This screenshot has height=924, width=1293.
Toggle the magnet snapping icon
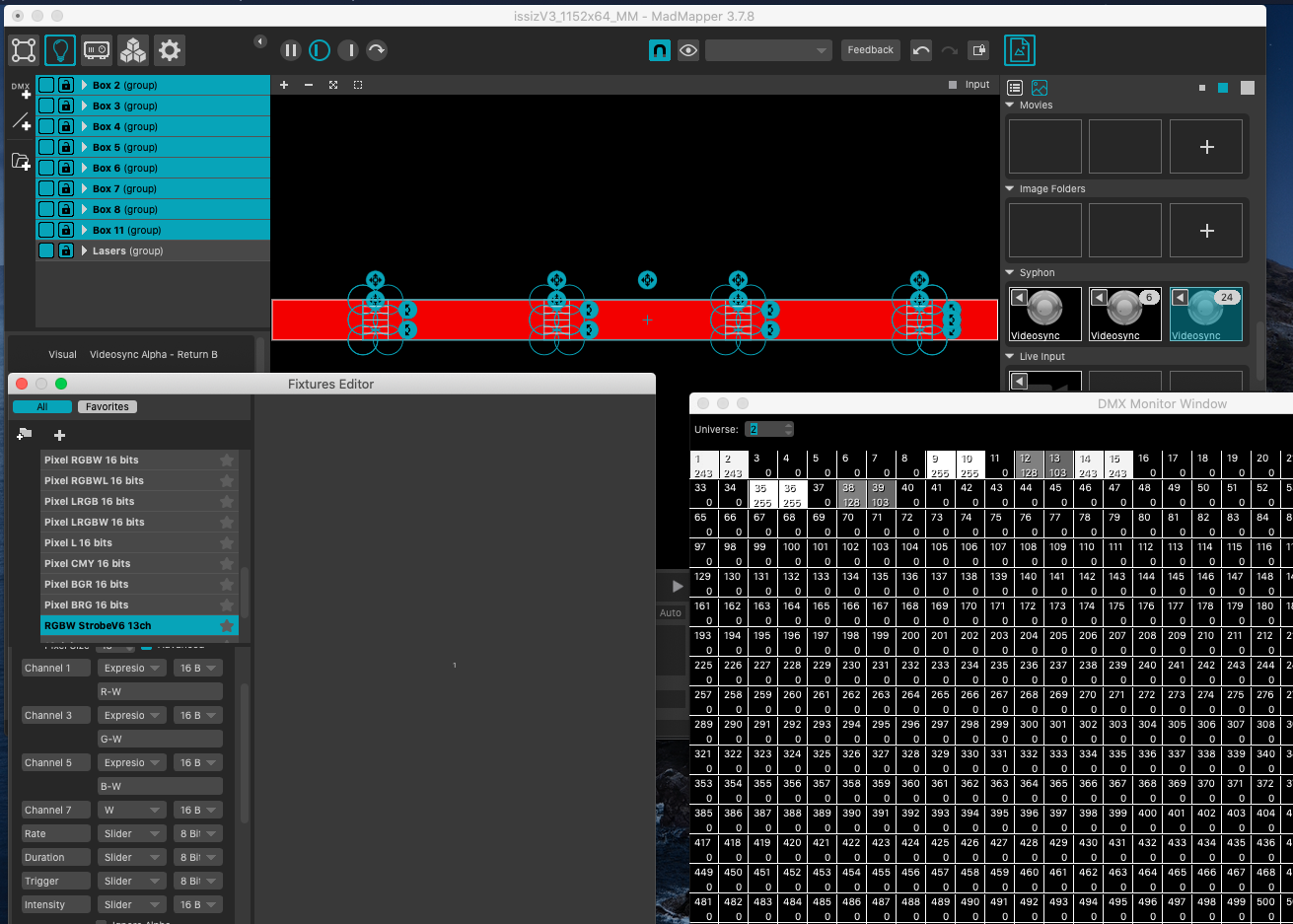pos(660,50)
